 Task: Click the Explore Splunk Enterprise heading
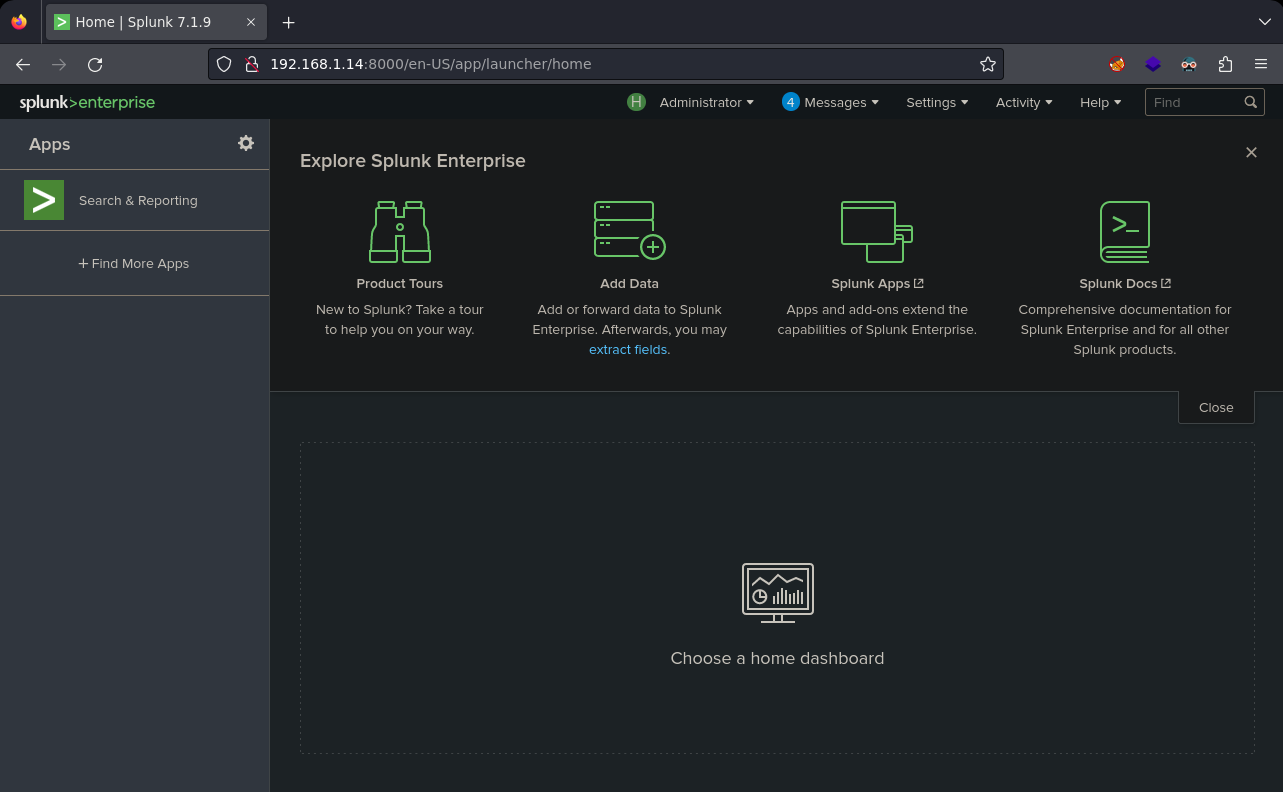pos(413,160)
